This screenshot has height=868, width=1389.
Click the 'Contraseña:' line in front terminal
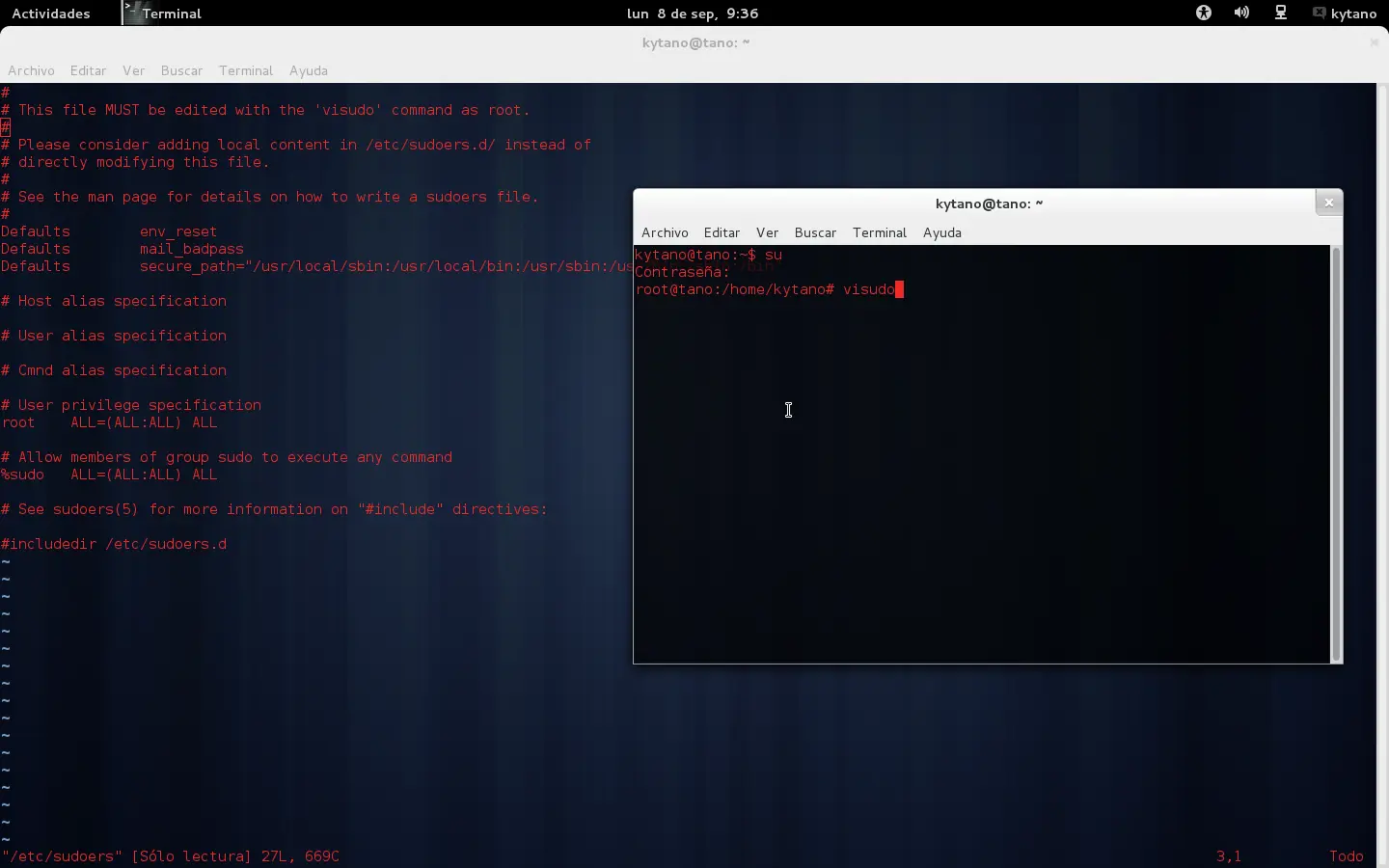(x=682, y=272)
